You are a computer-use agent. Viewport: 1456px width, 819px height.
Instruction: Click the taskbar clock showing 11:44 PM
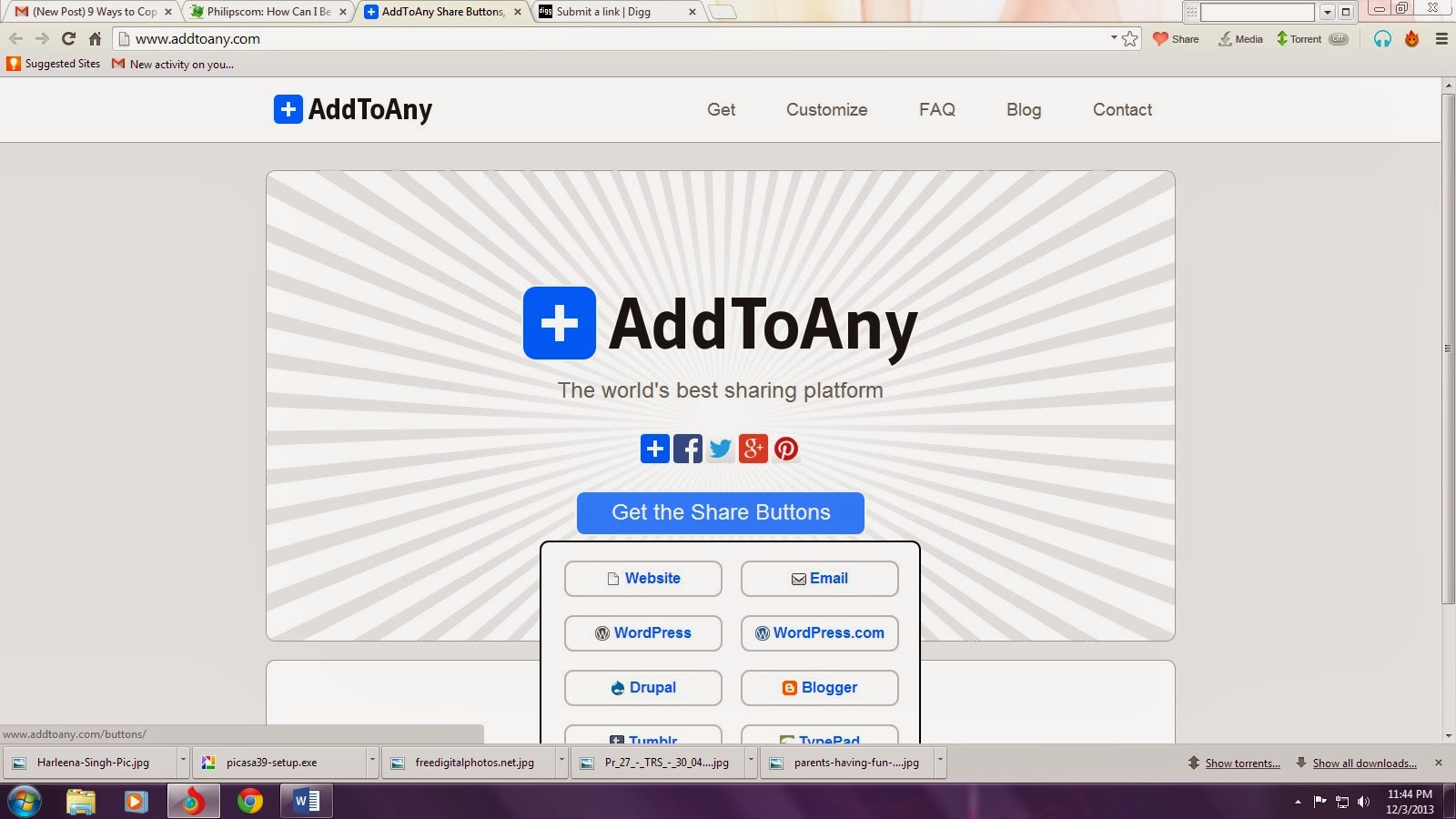tap(1410, 802)
